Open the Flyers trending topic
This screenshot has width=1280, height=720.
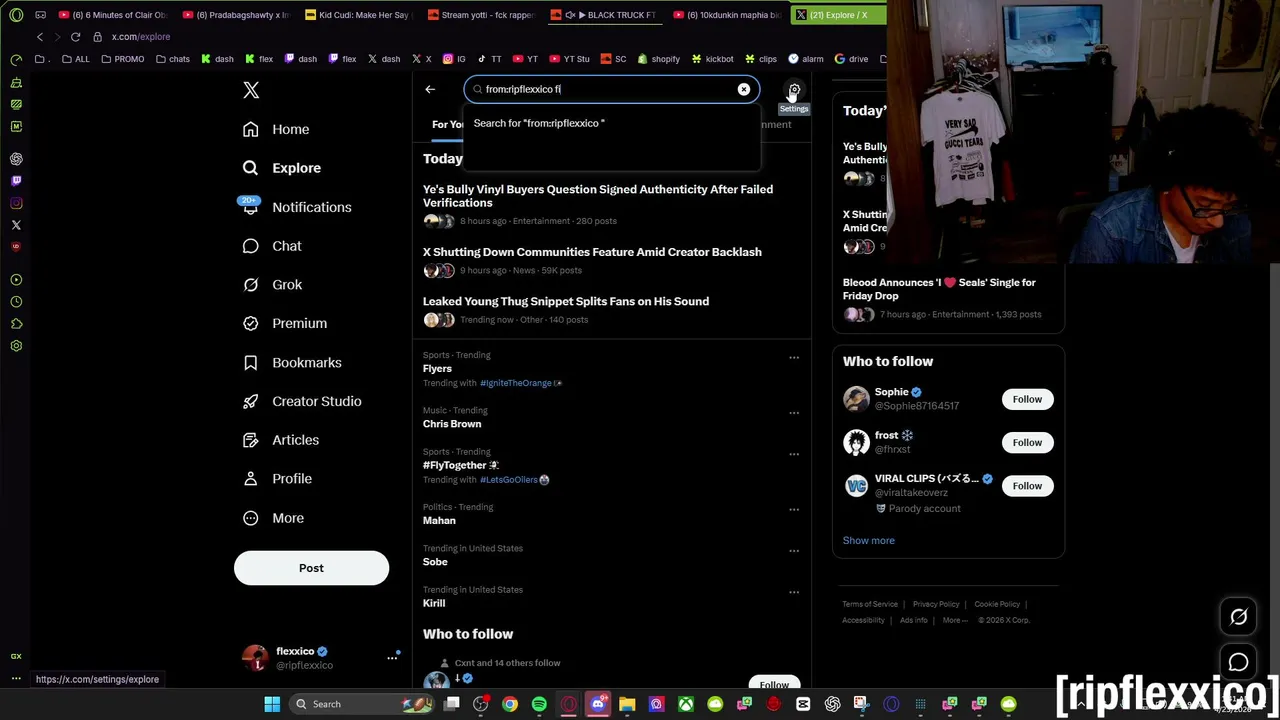(x=437, y=369)
